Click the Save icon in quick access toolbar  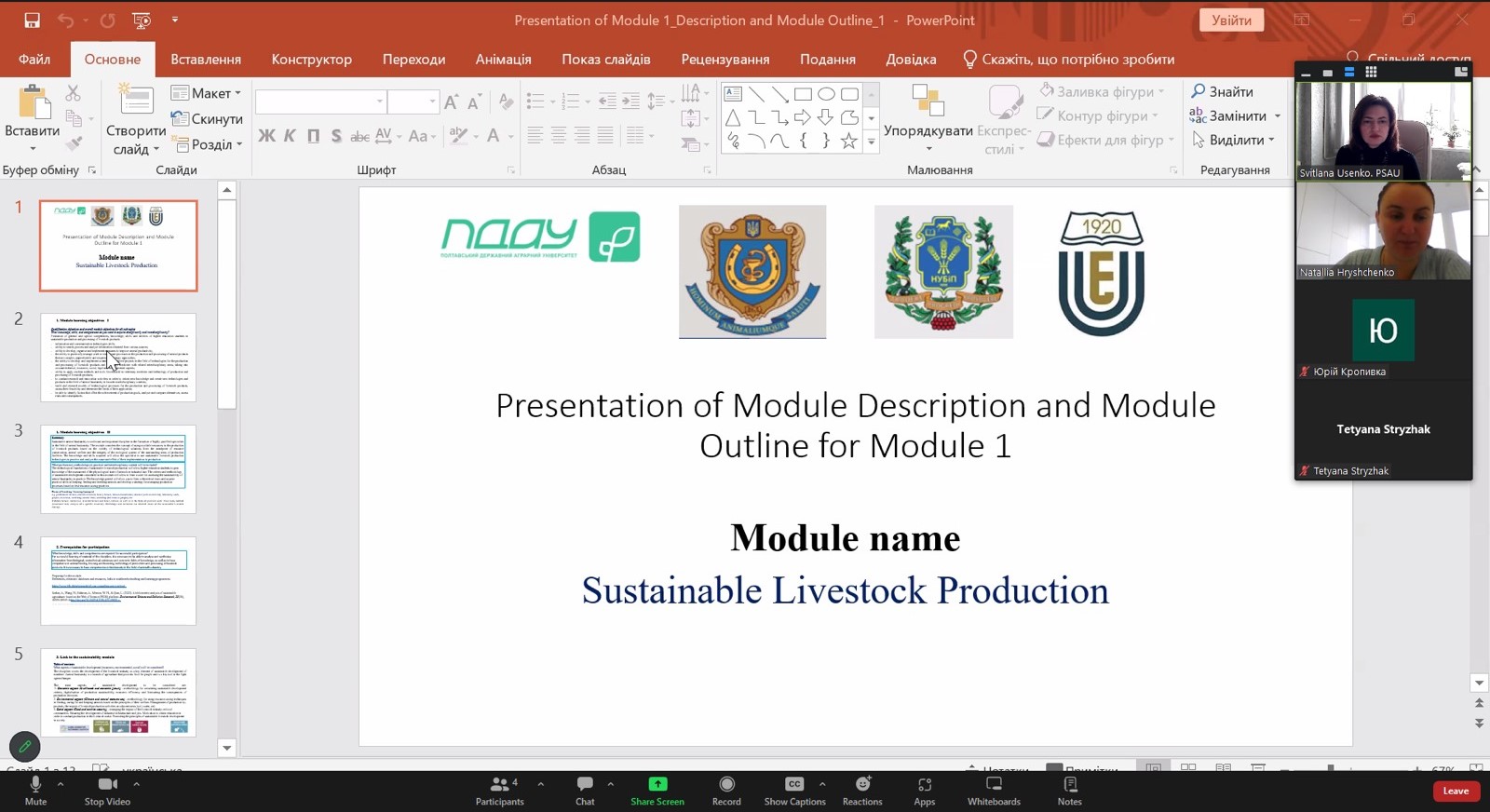(32, 20)
